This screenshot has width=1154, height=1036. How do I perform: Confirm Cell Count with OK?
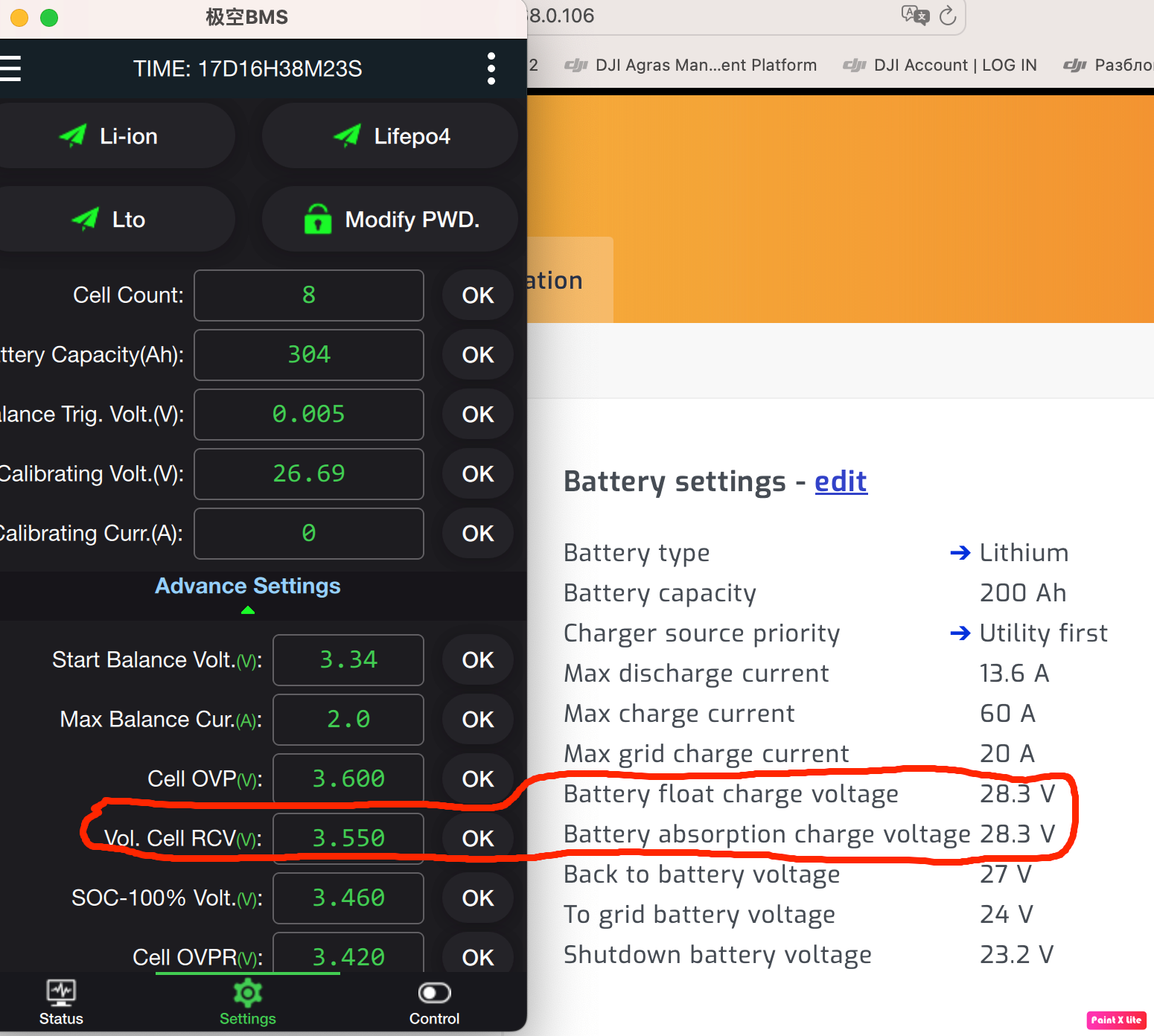click(x=478, y=295)
